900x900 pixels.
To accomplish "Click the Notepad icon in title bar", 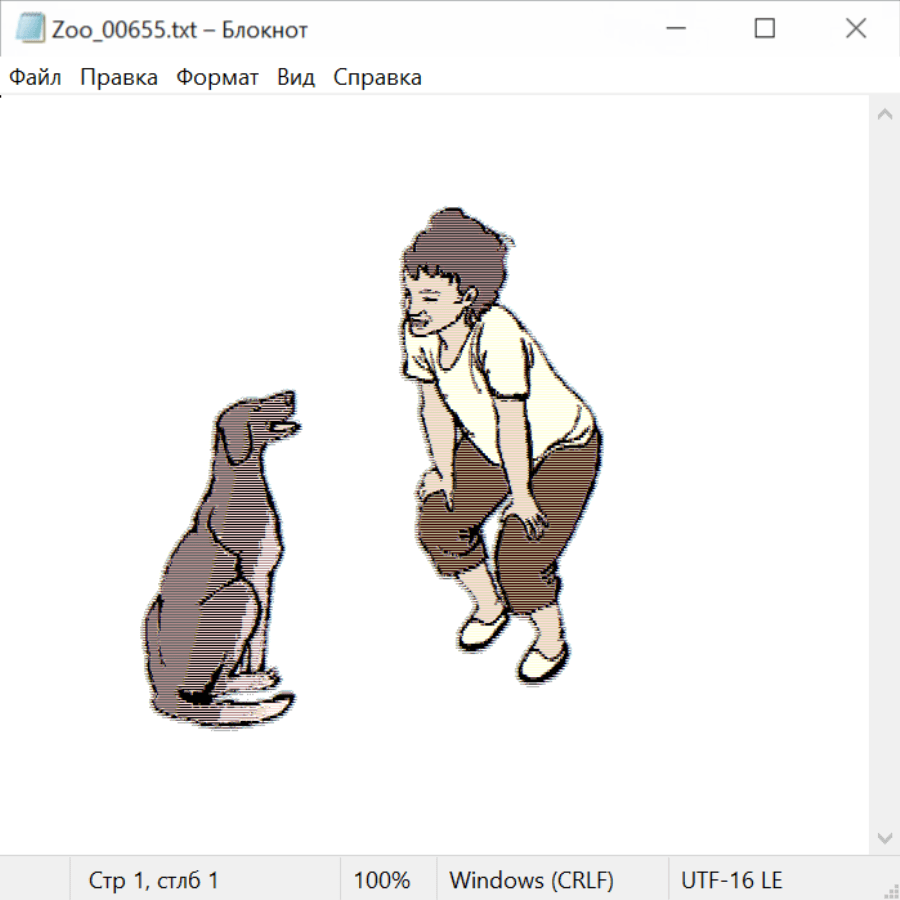I will tap(29, 29).
